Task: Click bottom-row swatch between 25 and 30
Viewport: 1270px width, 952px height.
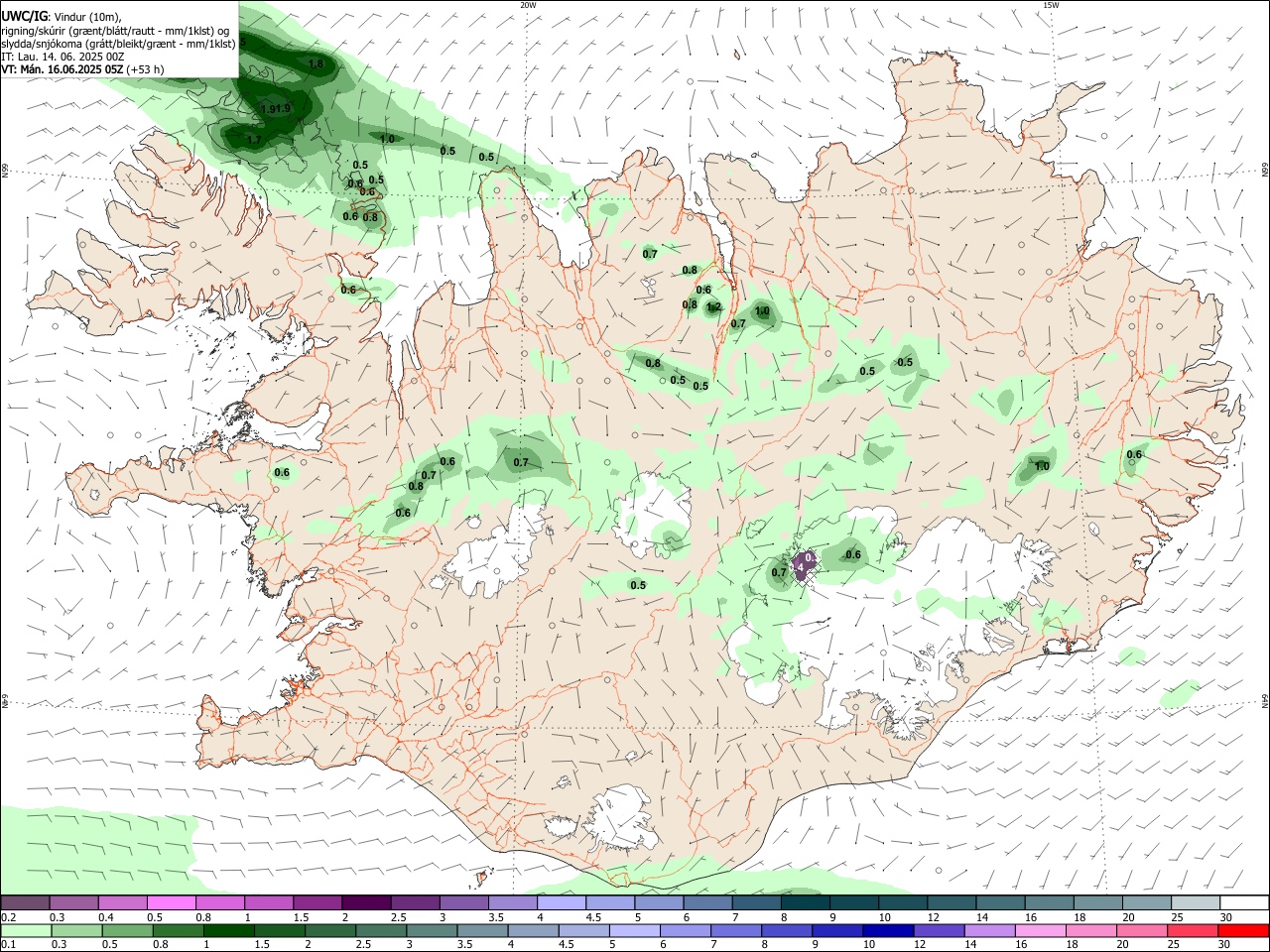Action: tap(1191, 930)
